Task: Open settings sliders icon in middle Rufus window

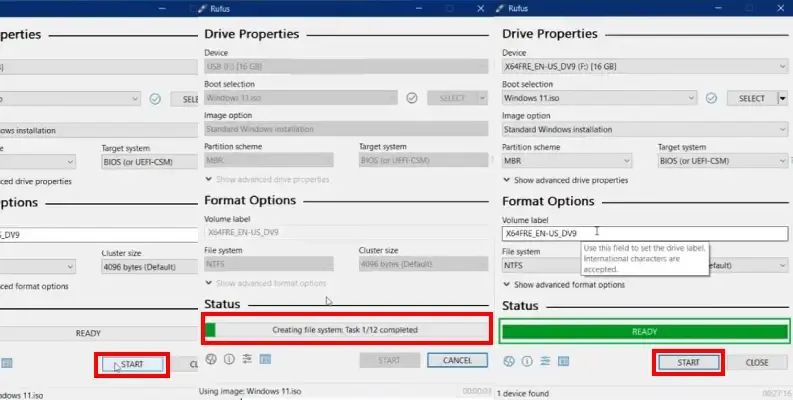Action: [x=247, y=359]
